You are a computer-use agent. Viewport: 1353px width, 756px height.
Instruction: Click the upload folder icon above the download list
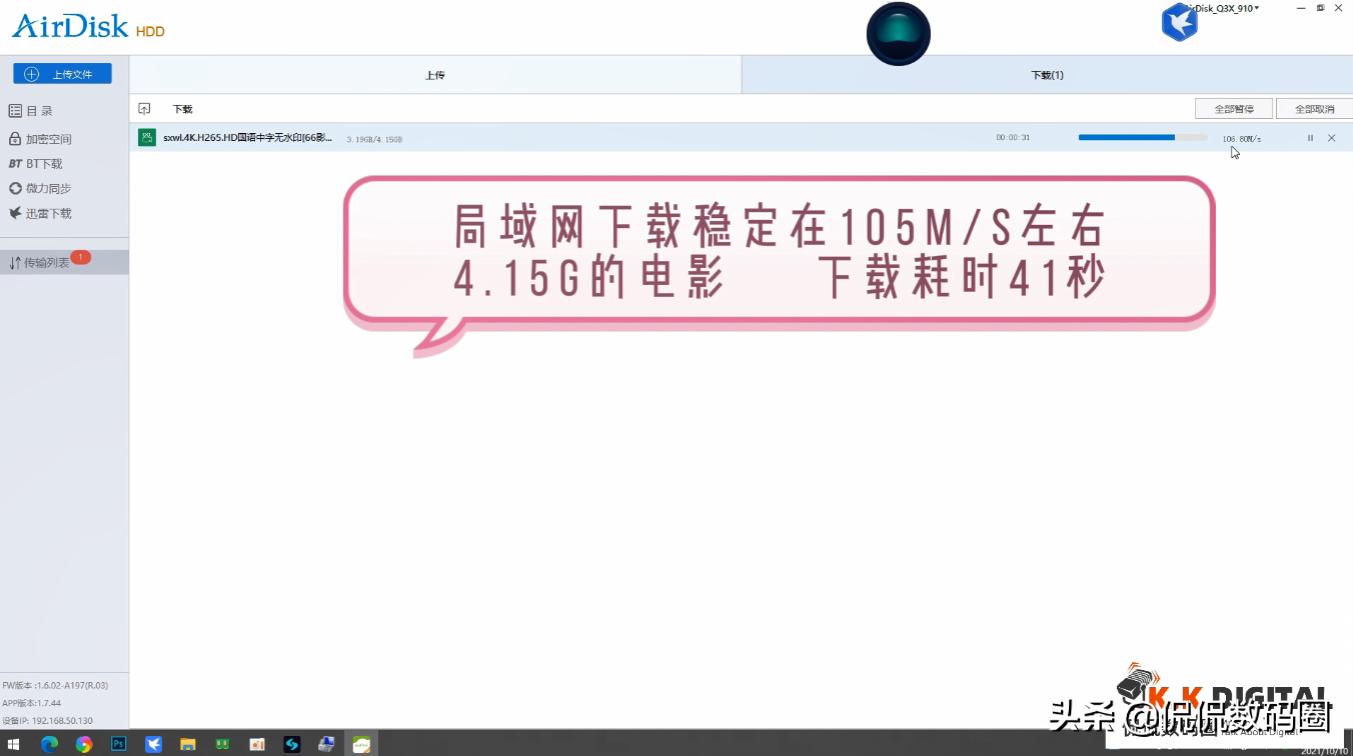145,108
